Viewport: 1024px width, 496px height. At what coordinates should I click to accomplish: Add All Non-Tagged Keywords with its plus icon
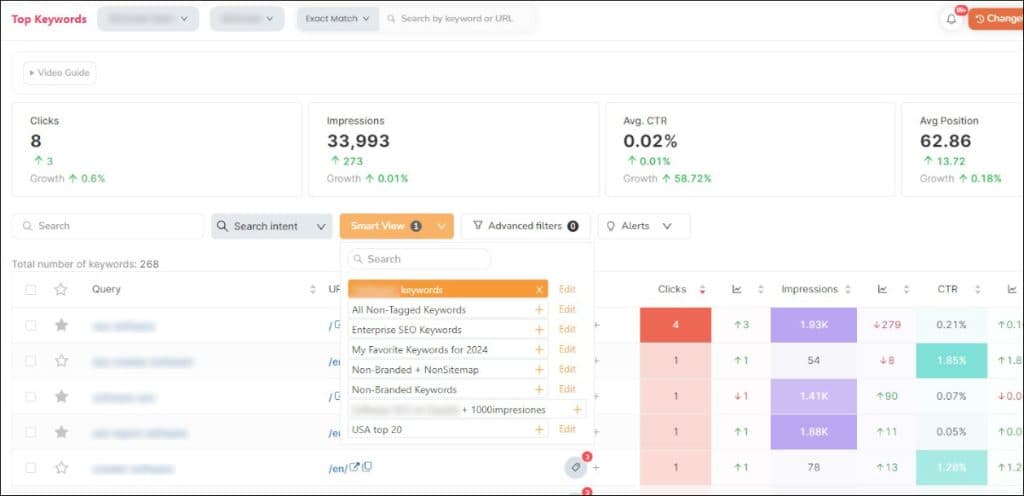tap(539, 309)
